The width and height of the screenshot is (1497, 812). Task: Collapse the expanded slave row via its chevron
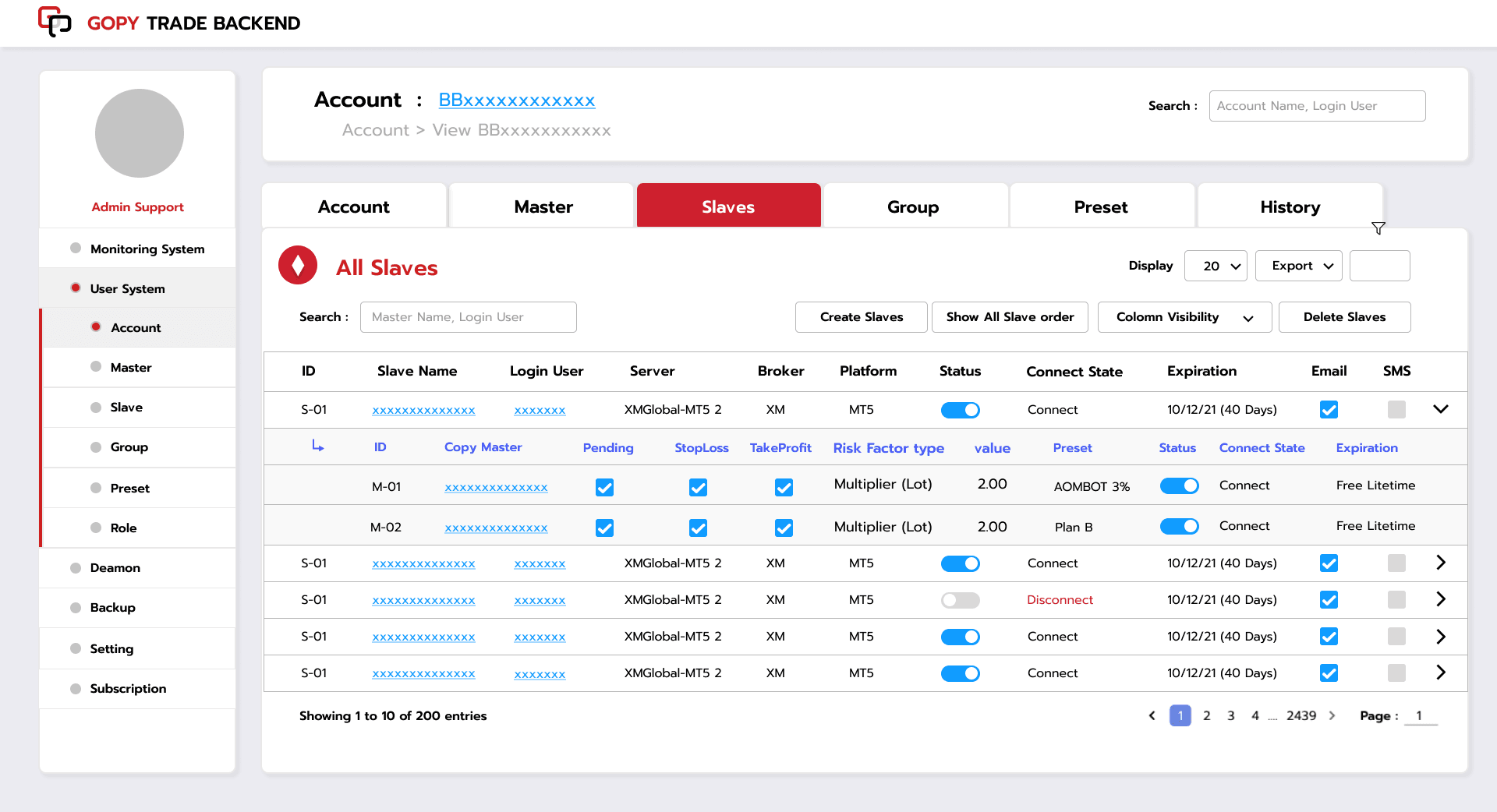pyautogui.click(x=1441, y=409)
